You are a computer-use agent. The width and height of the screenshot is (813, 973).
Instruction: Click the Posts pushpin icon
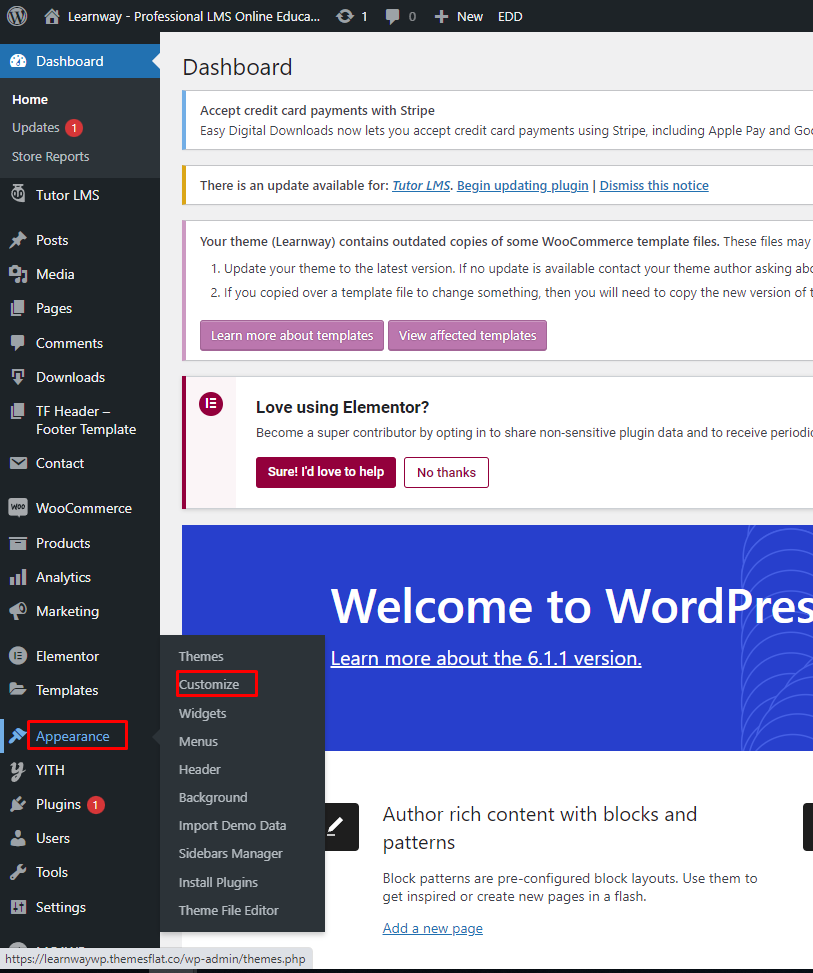[18, 240]
